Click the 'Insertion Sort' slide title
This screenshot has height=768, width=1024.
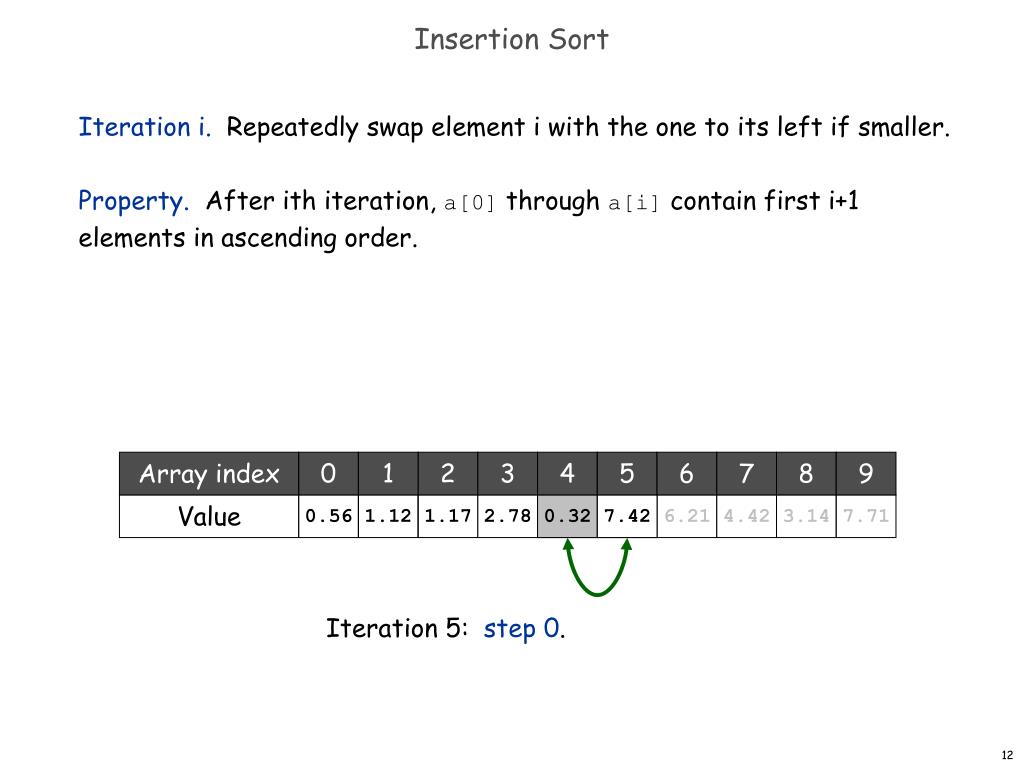(x=511, y=39)
